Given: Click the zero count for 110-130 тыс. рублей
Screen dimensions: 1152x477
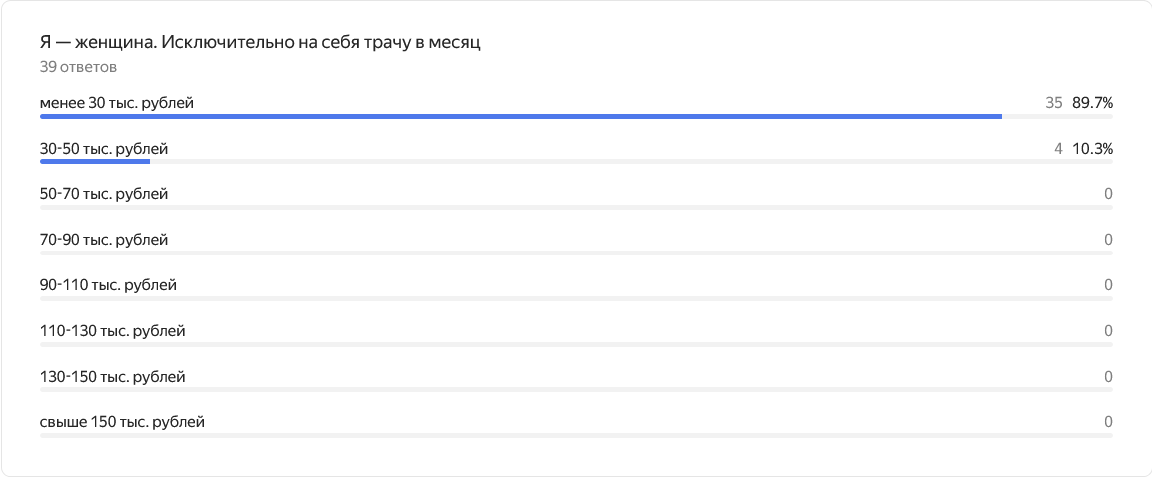Looking at the screenshot, I should (x=1109, y=331).
